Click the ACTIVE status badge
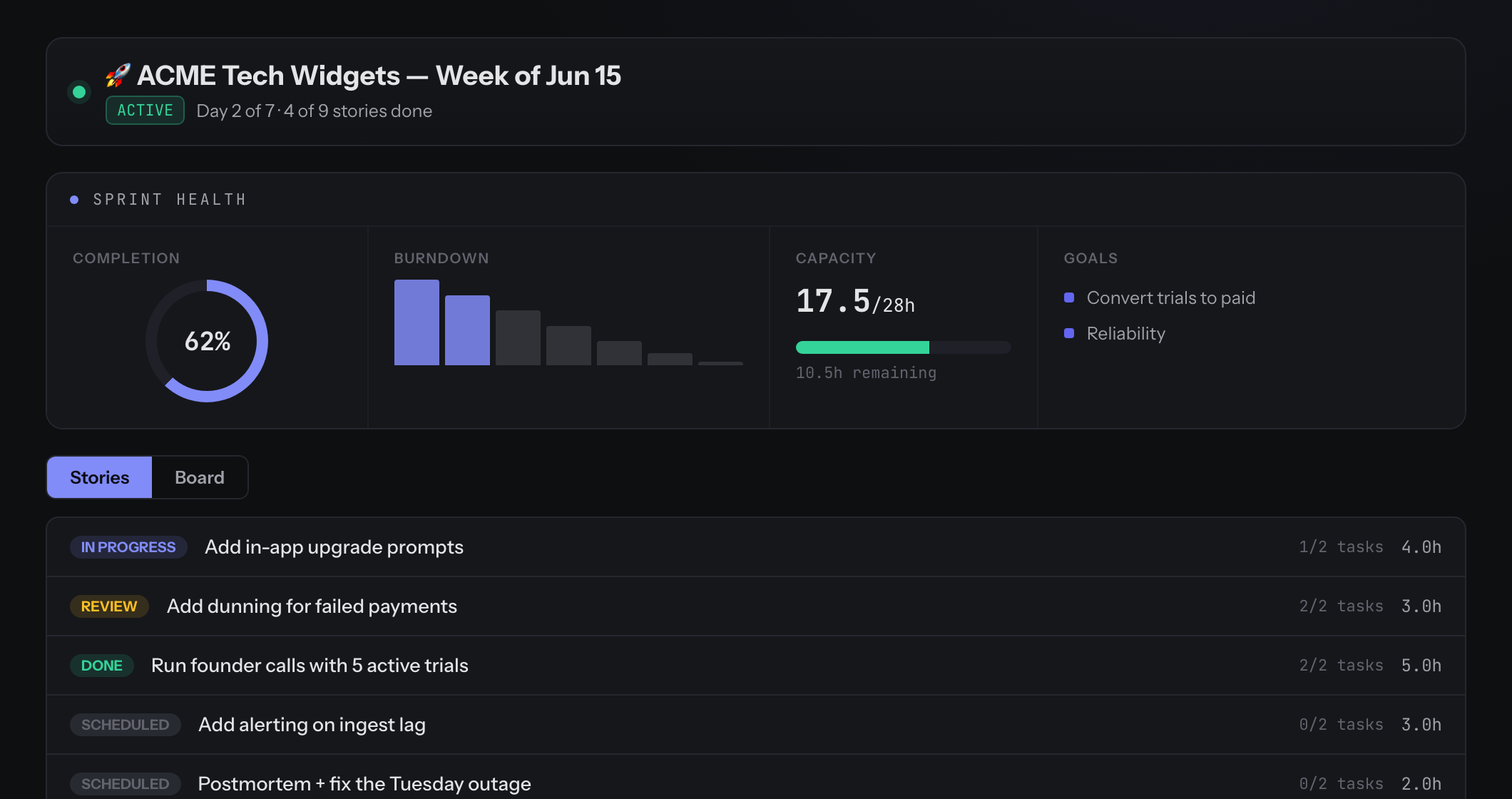This screenshot has width=1512, height=799. coord(145,111)
